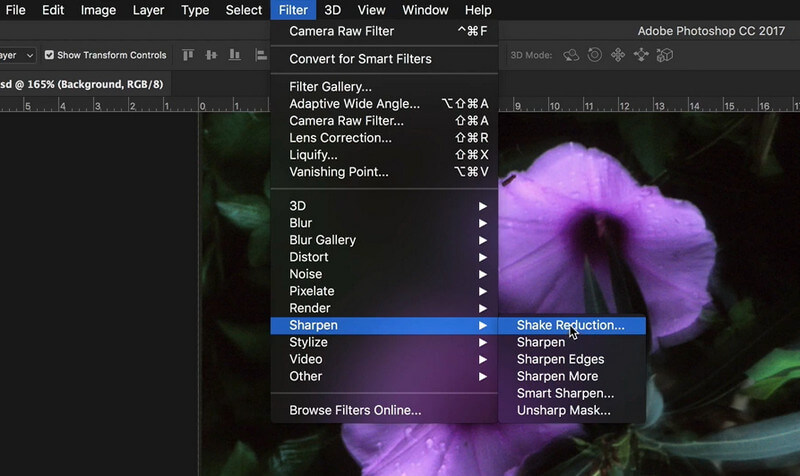
Task: Select the 3D rotate object icon
Action: click(x=571, y=55)
